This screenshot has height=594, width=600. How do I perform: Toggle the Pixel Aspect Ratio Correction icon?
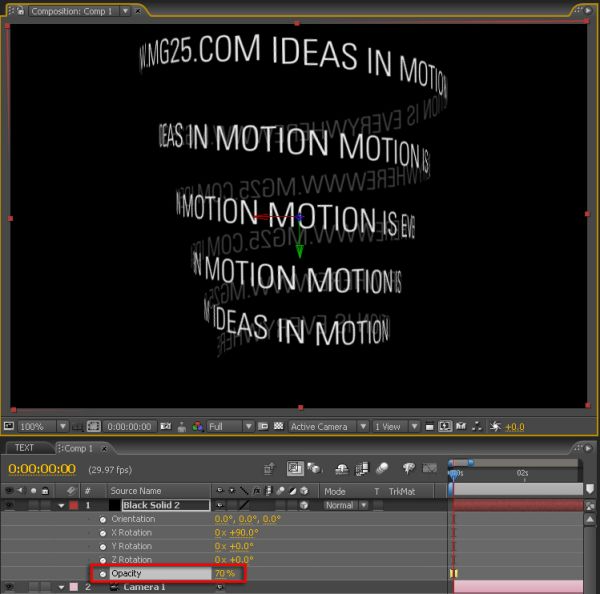click(x=429, y=426)
